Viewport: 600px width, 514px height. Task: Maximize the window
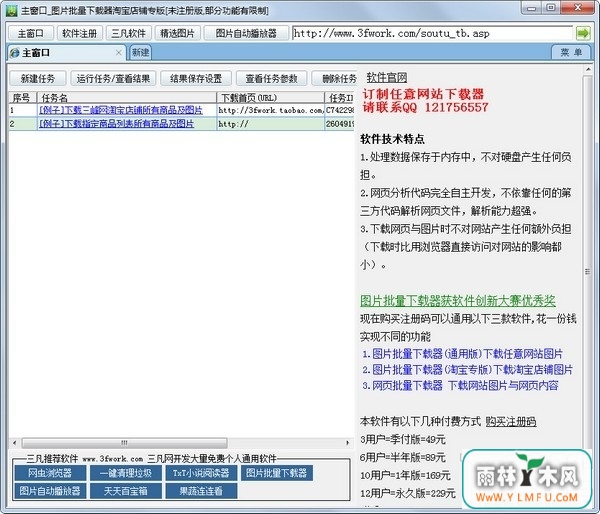tap(551, 8)
